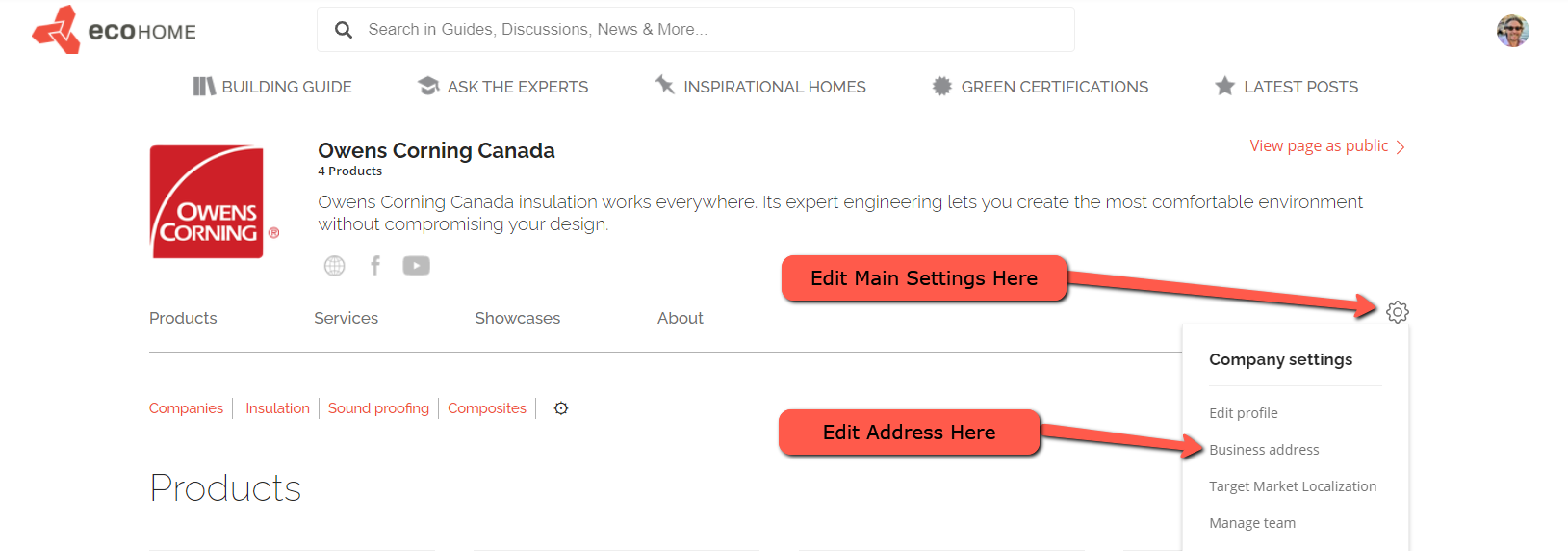1568x551 pixels.
Task: Click the Owens Corning logo thumbnail
Action: click(x=208, y=202)
